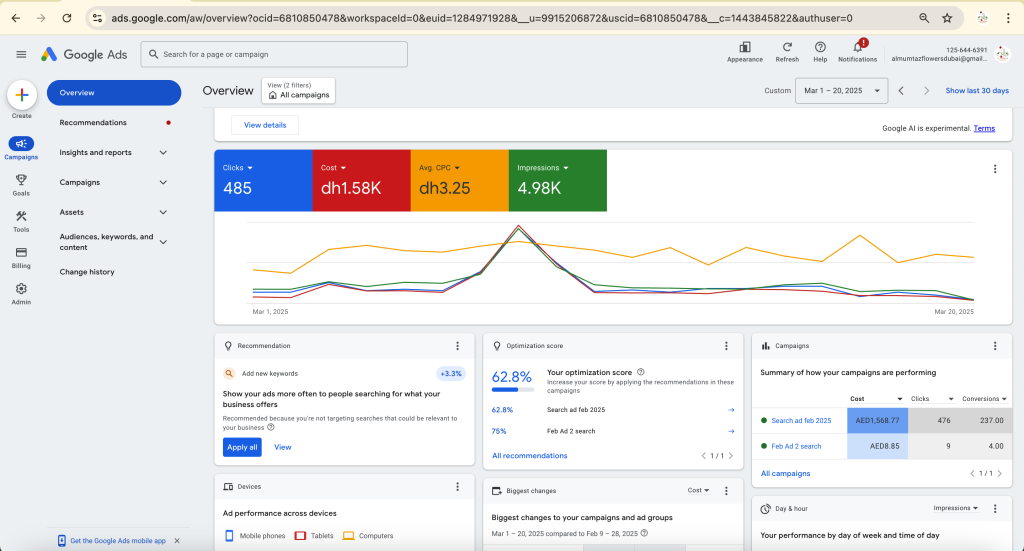Screen dimensions: 1024x551
Task: Open Cost metric dropdown on scorecard
Action: click(334, 168)
